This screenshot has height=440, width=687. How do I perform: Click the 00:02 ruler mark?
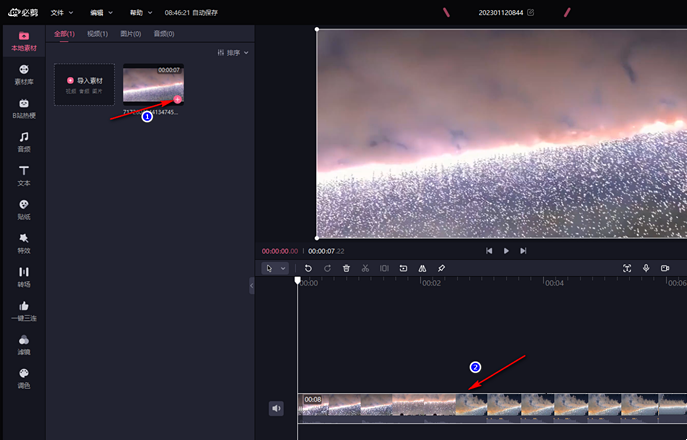tap(431, 283)
